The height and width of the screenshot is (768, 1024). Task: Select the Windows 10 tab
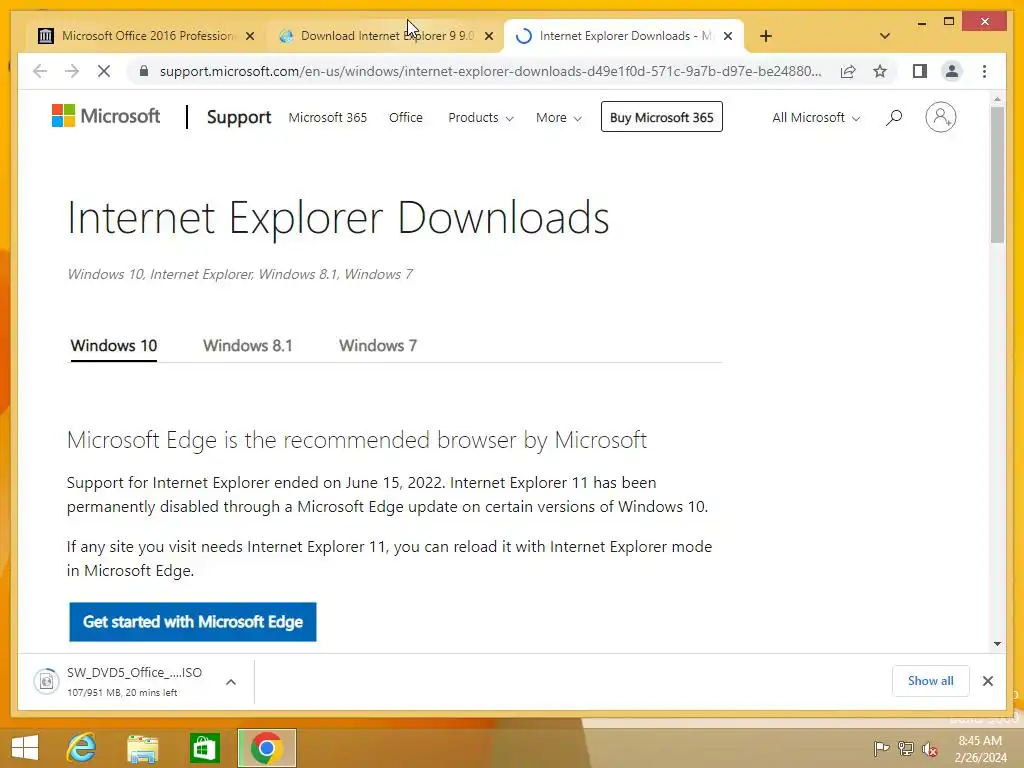pos(114,345)
